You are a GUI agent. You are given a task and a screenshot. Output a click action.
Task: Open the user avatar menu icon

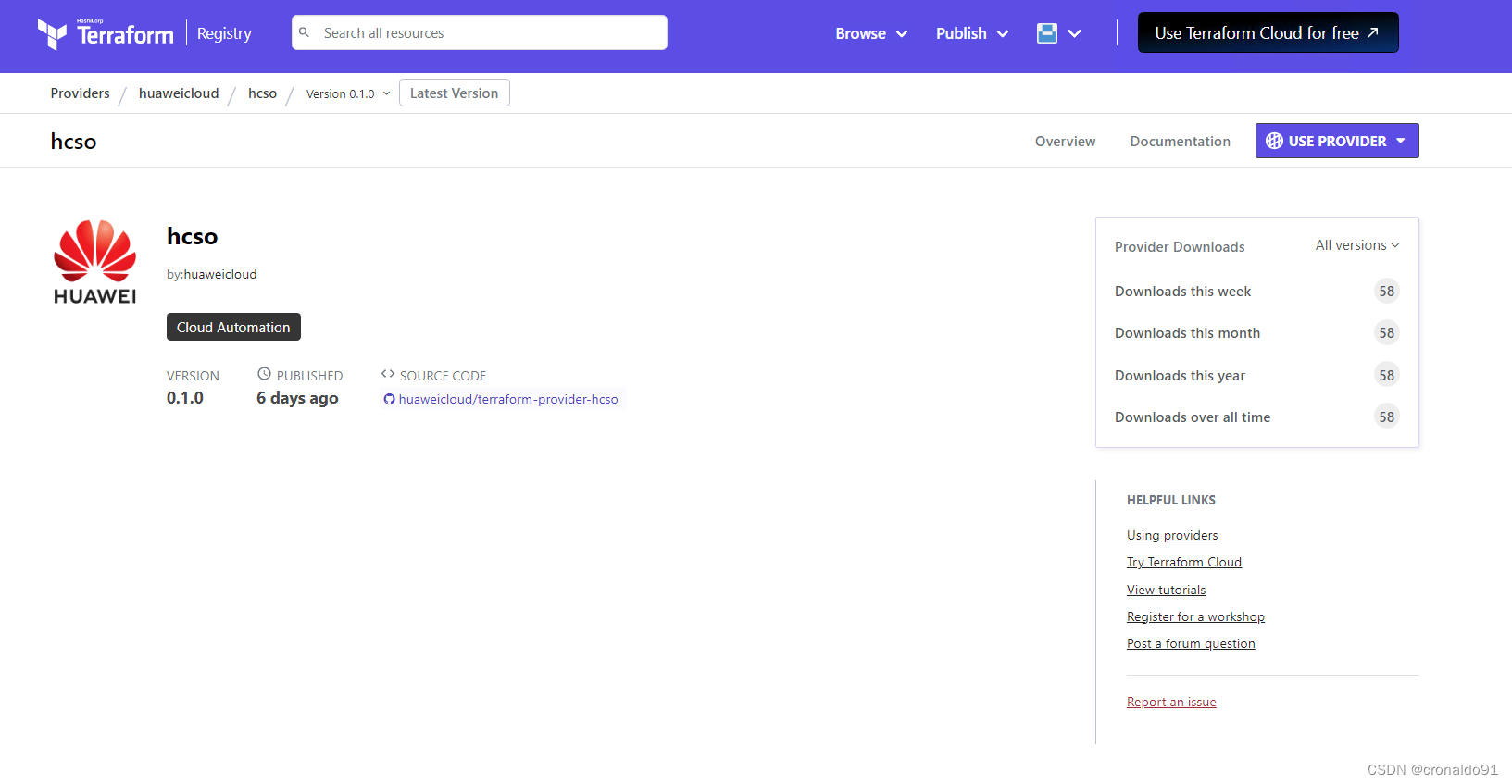[1047, 33]
